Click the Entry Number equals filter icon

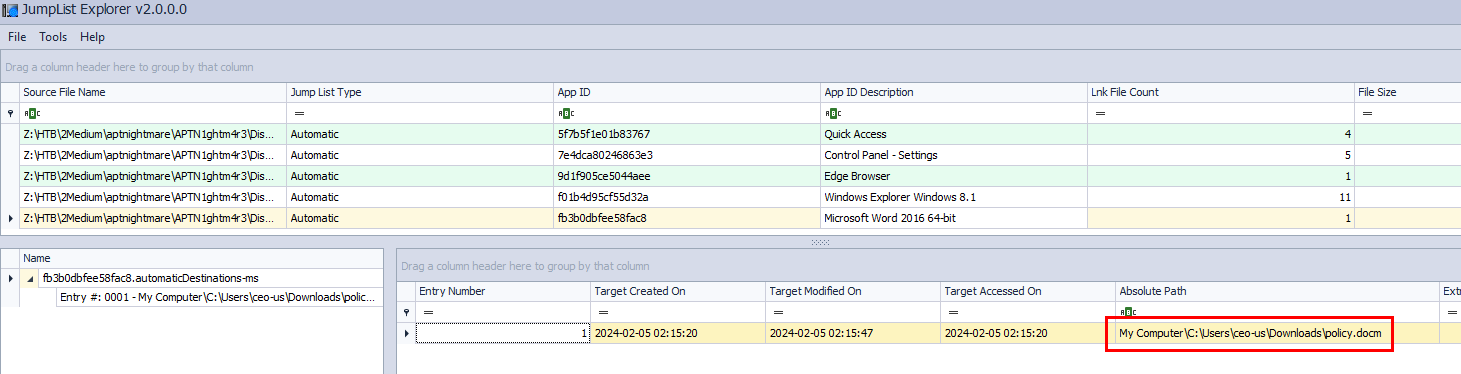pos(427,313)
